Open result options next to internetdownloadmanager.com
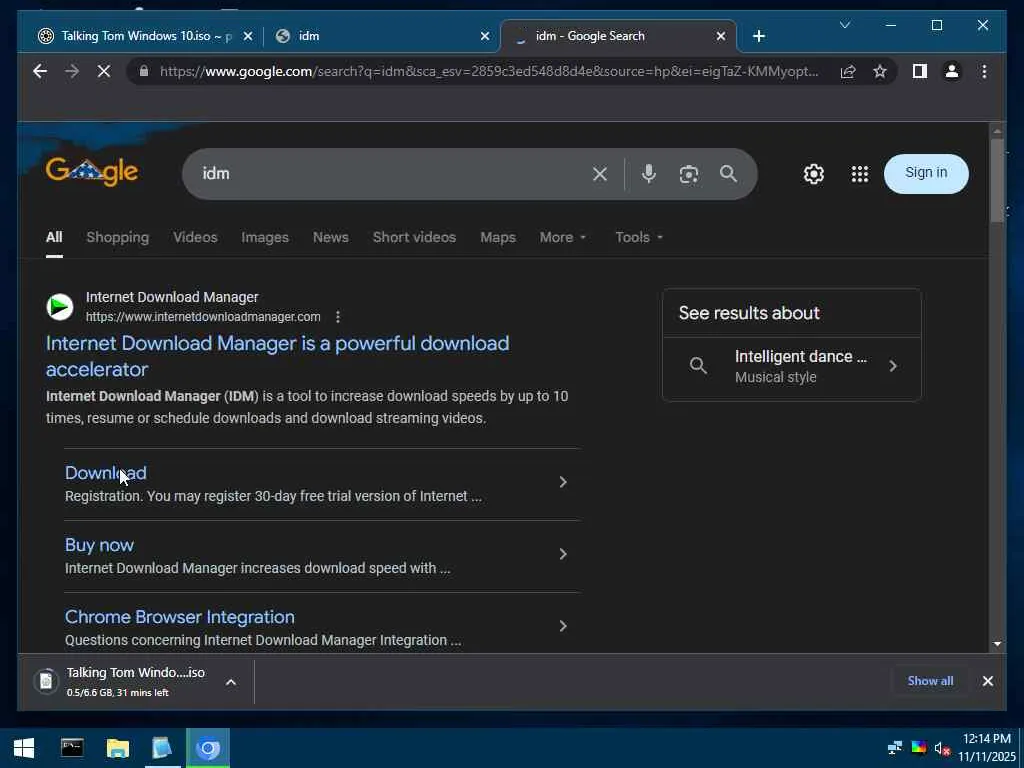 click(x=338, y=317)
